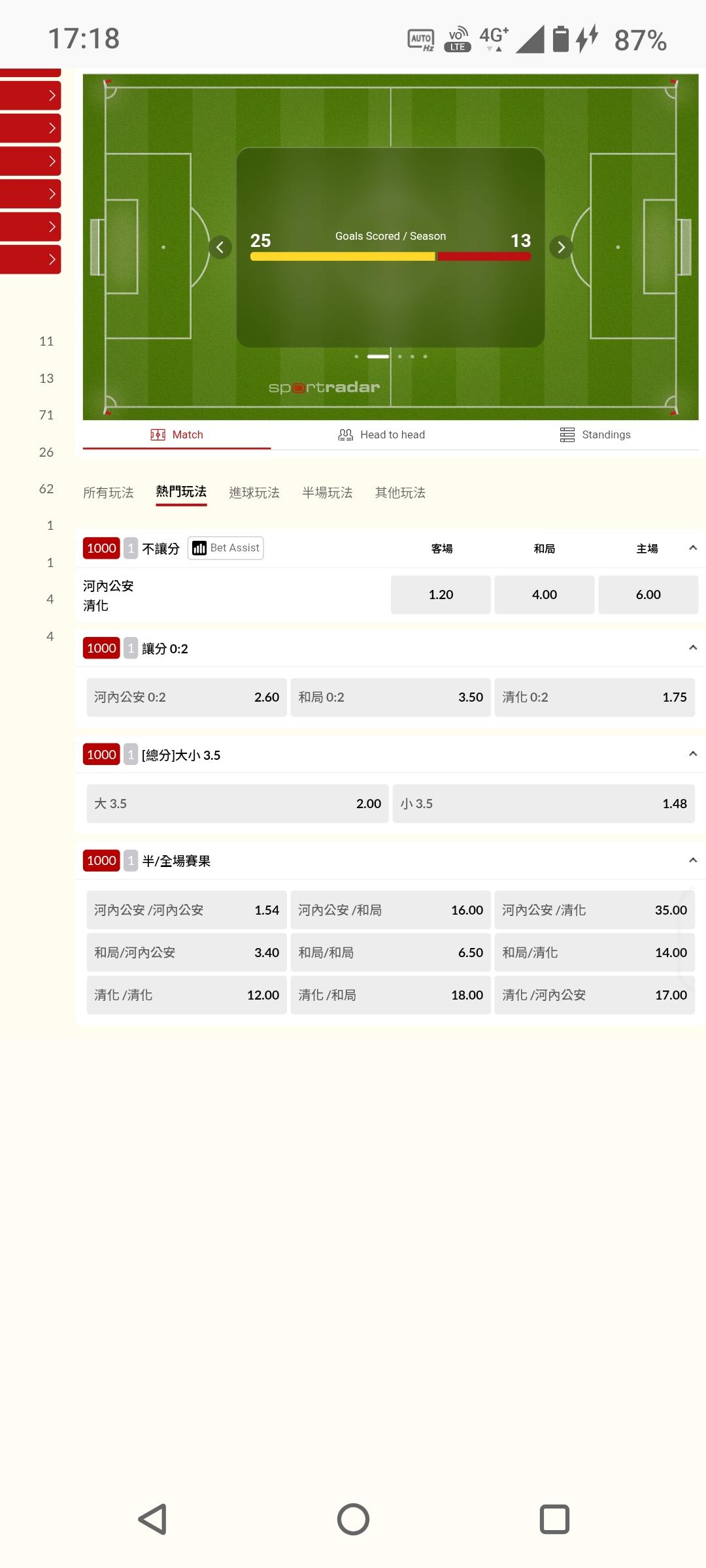Open Head to head tab with people icon

(x=382, y=434)
